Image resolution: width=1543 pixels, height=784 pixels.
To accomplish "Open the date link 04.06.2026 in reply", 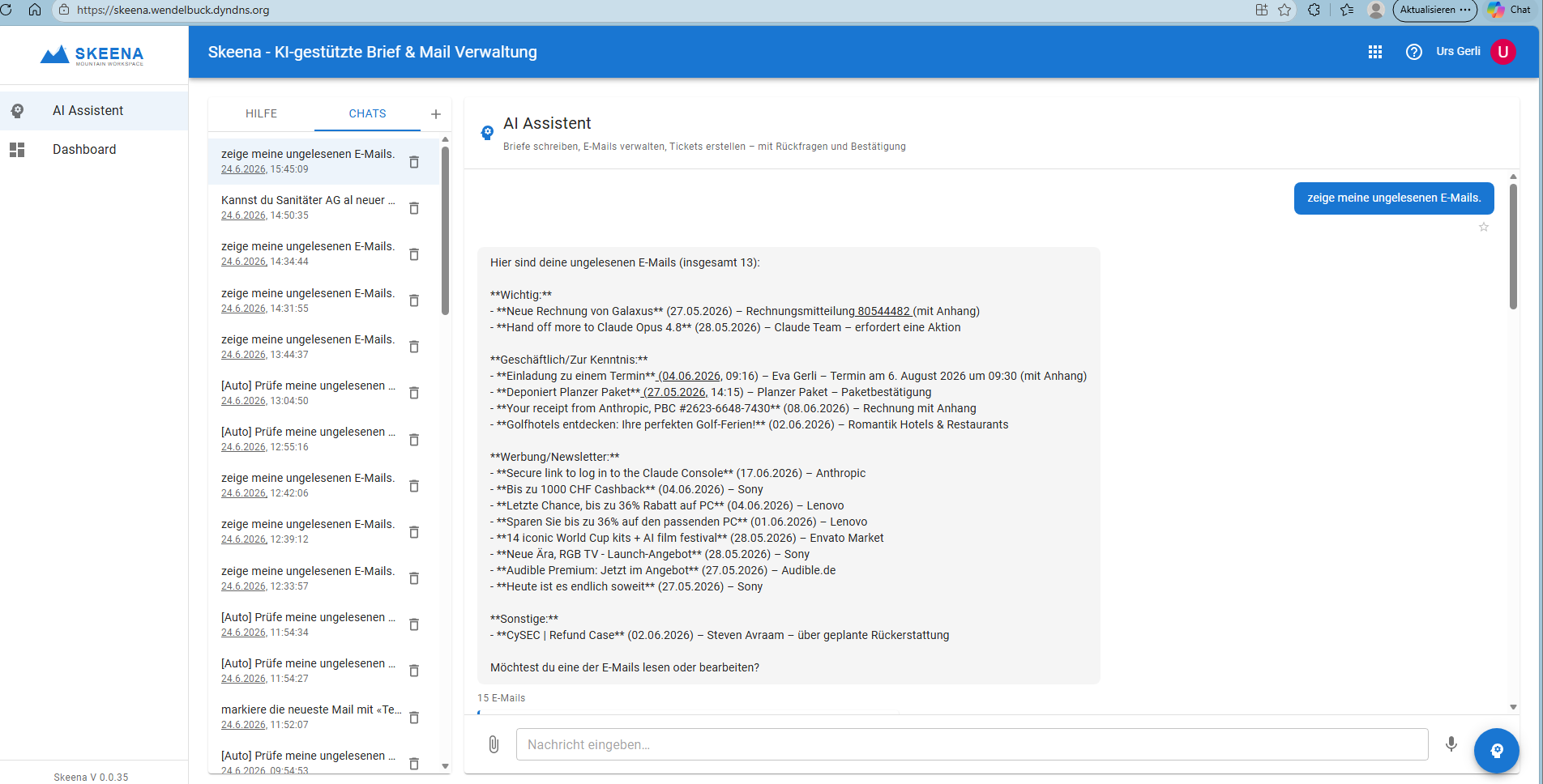I will [x=689, y=376].
